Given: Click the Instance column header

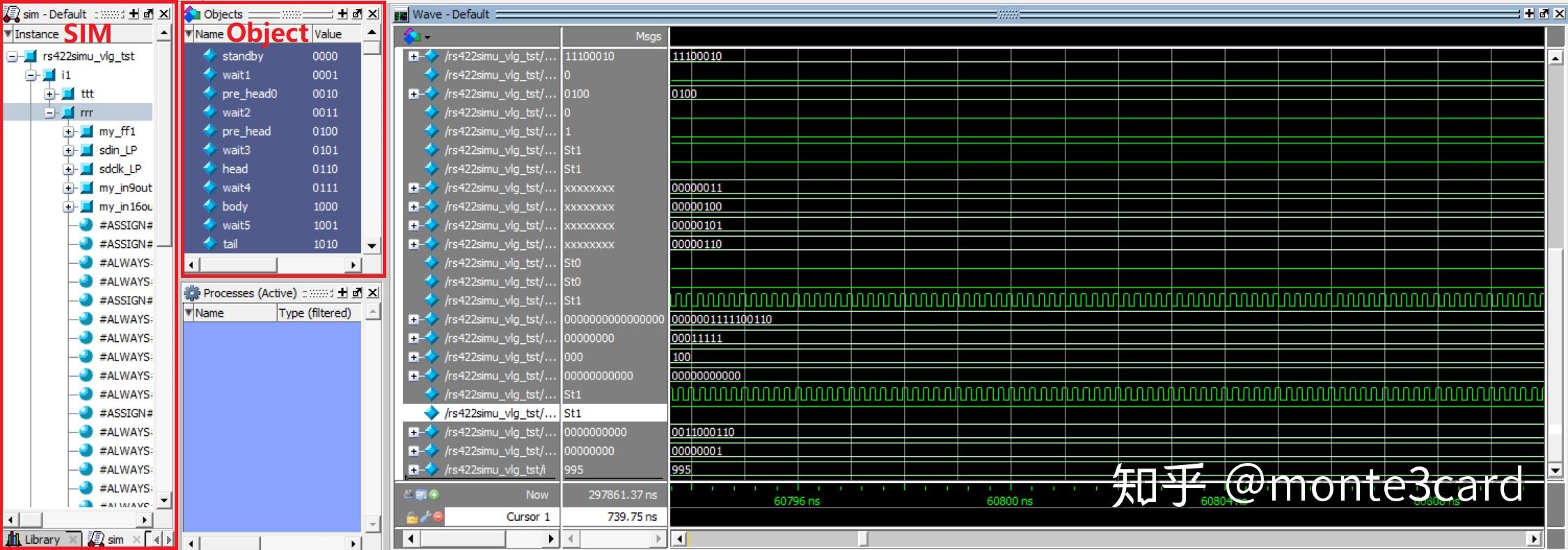Looking at the screenshot, I should [x=36, y=34].
